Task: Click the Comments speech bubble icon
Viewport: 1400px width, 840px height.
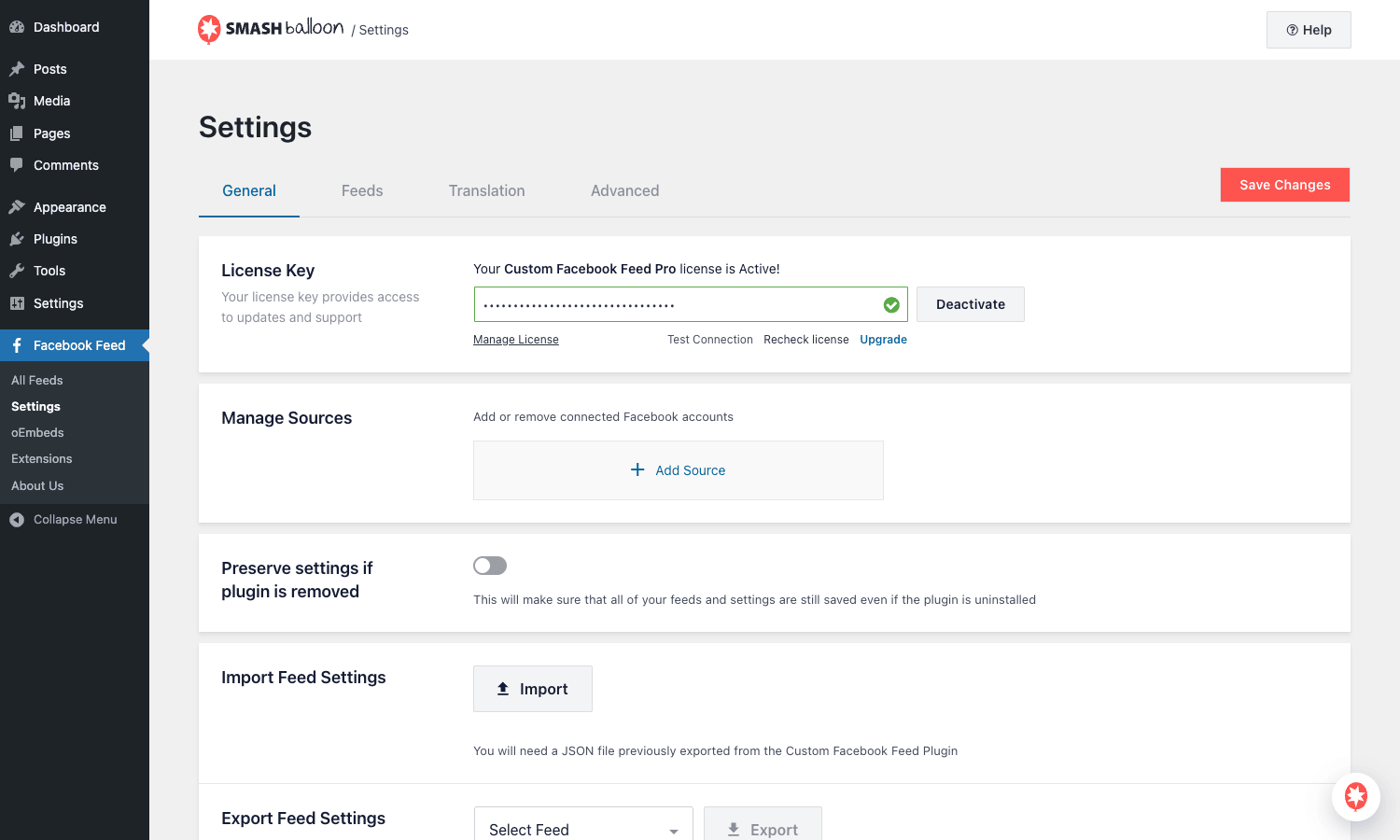Action: coord(17,165)
